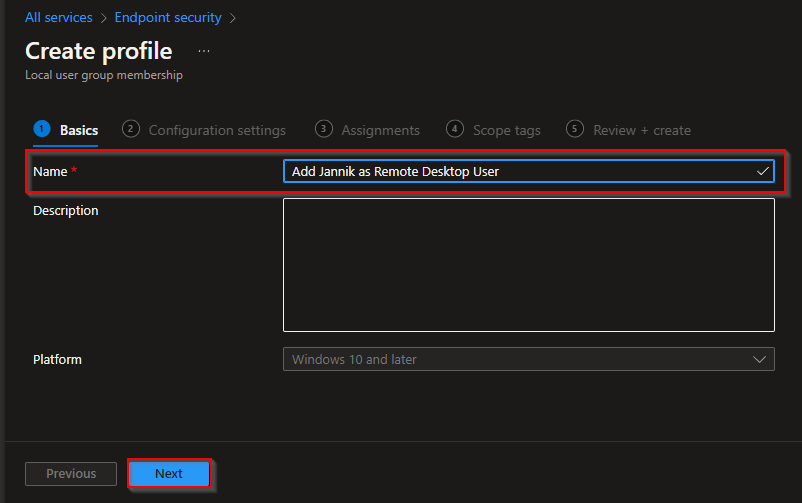The image size is (802, 503).
Task: Click the step 4 circle icon
Action: point(455,129)
